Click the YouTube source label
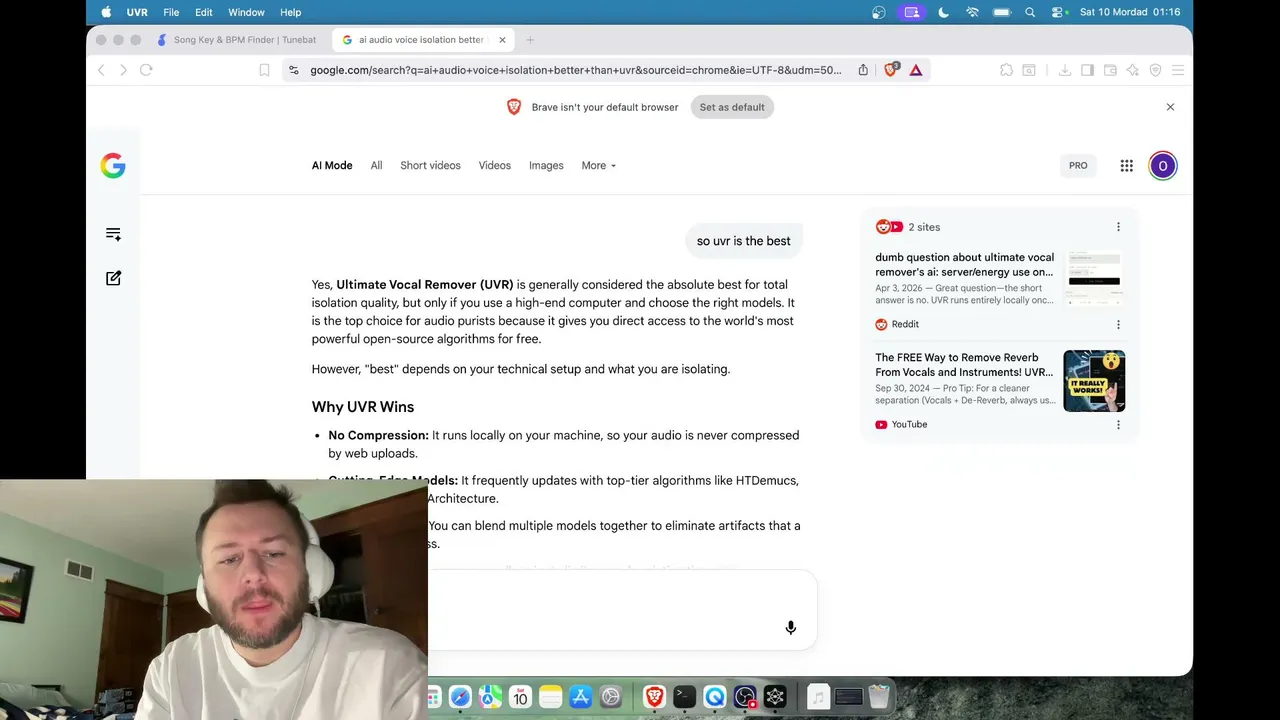The width and height of the screenshot is (1280, 720). pyautogui.click(x=901, y=424)
